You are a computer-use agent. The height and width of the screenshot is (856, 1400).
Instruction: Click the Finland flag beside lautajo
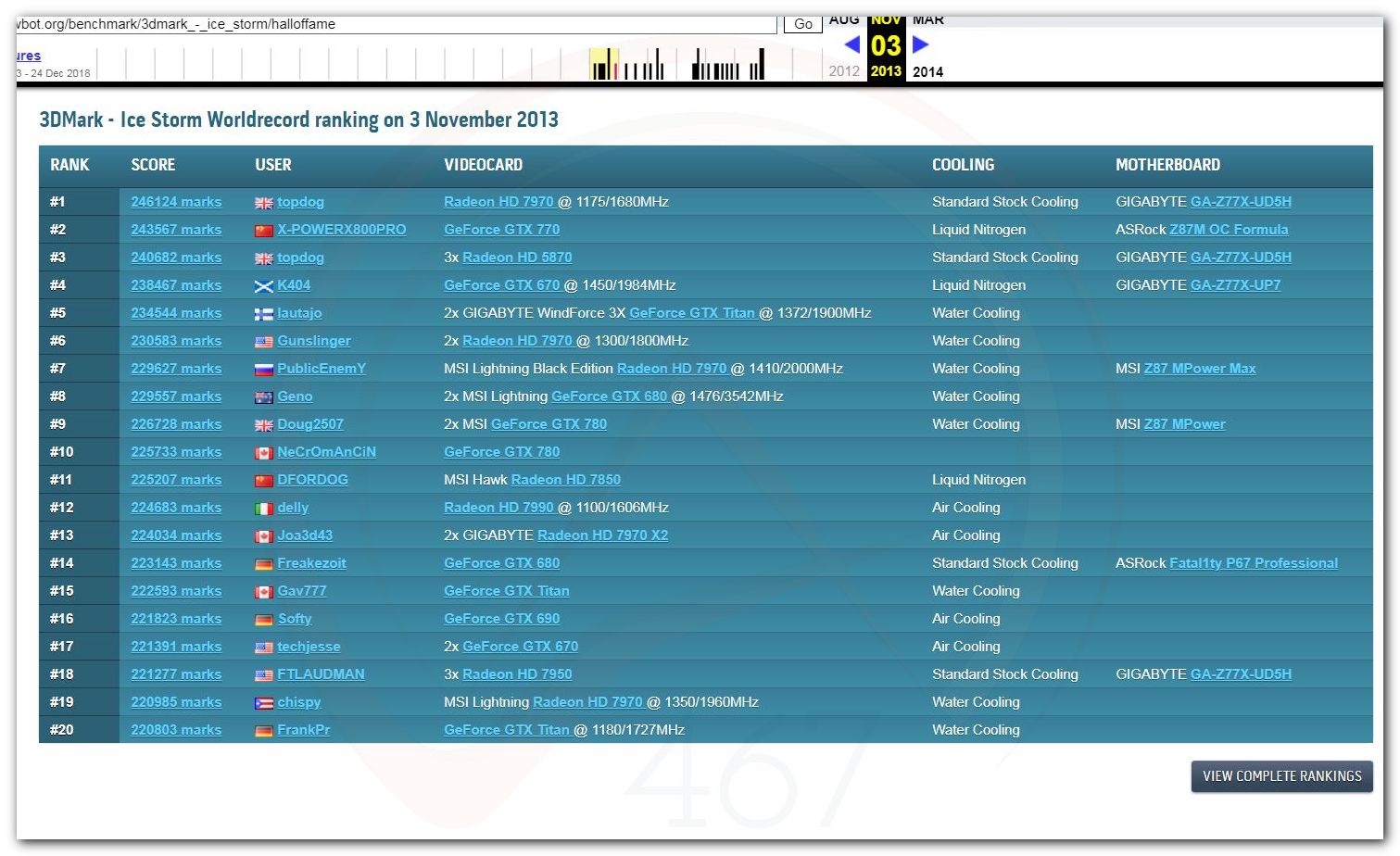tap(263, 314)
